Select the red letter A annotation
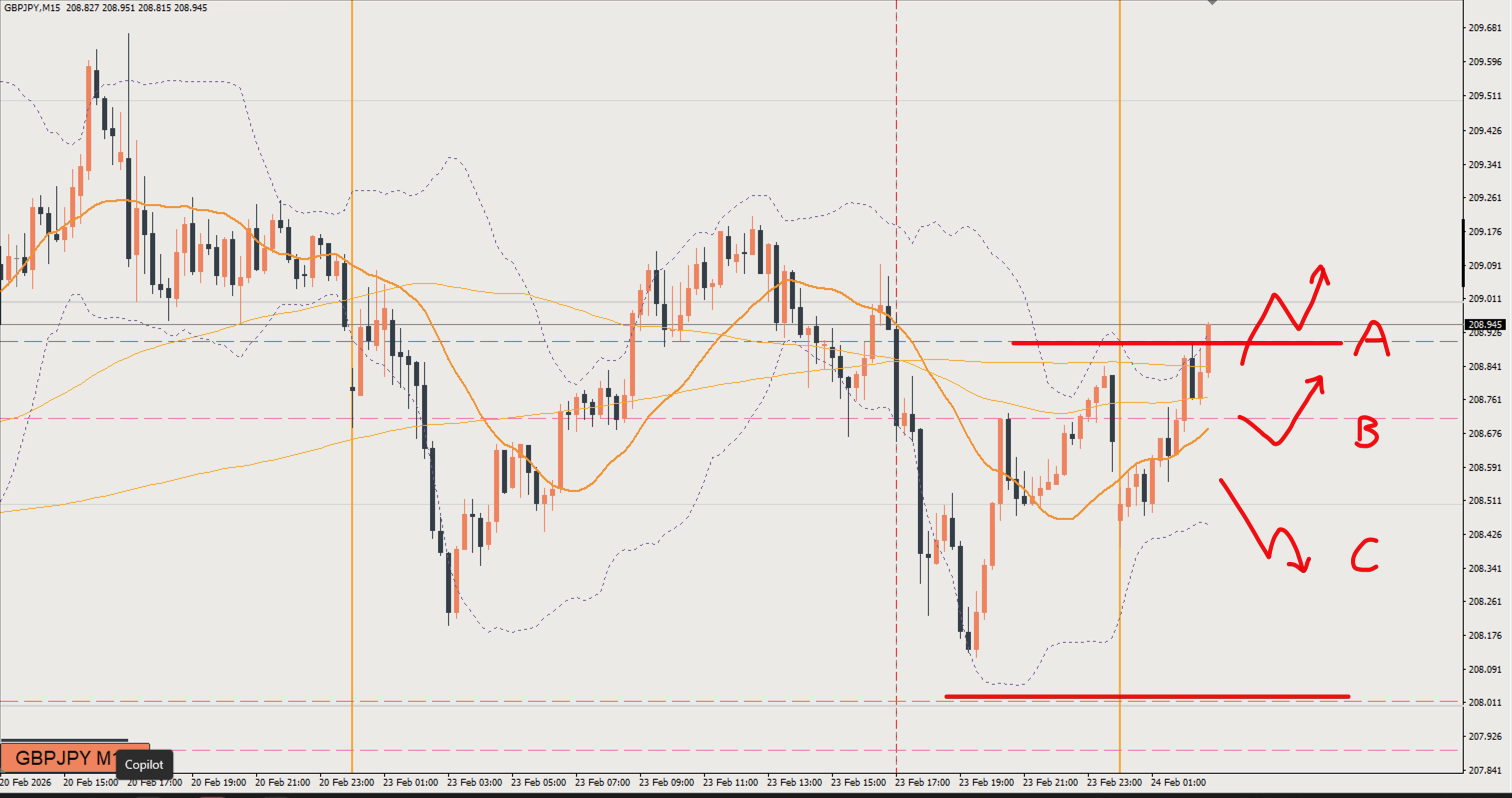This screenshot has height=798, width=1512. (1370, 341)
